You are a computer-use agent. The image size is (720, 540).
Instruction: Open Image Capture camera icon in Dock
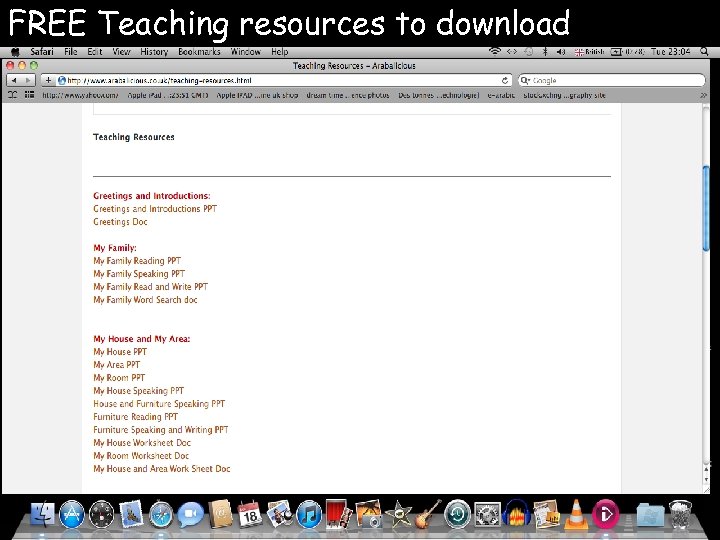368,514
